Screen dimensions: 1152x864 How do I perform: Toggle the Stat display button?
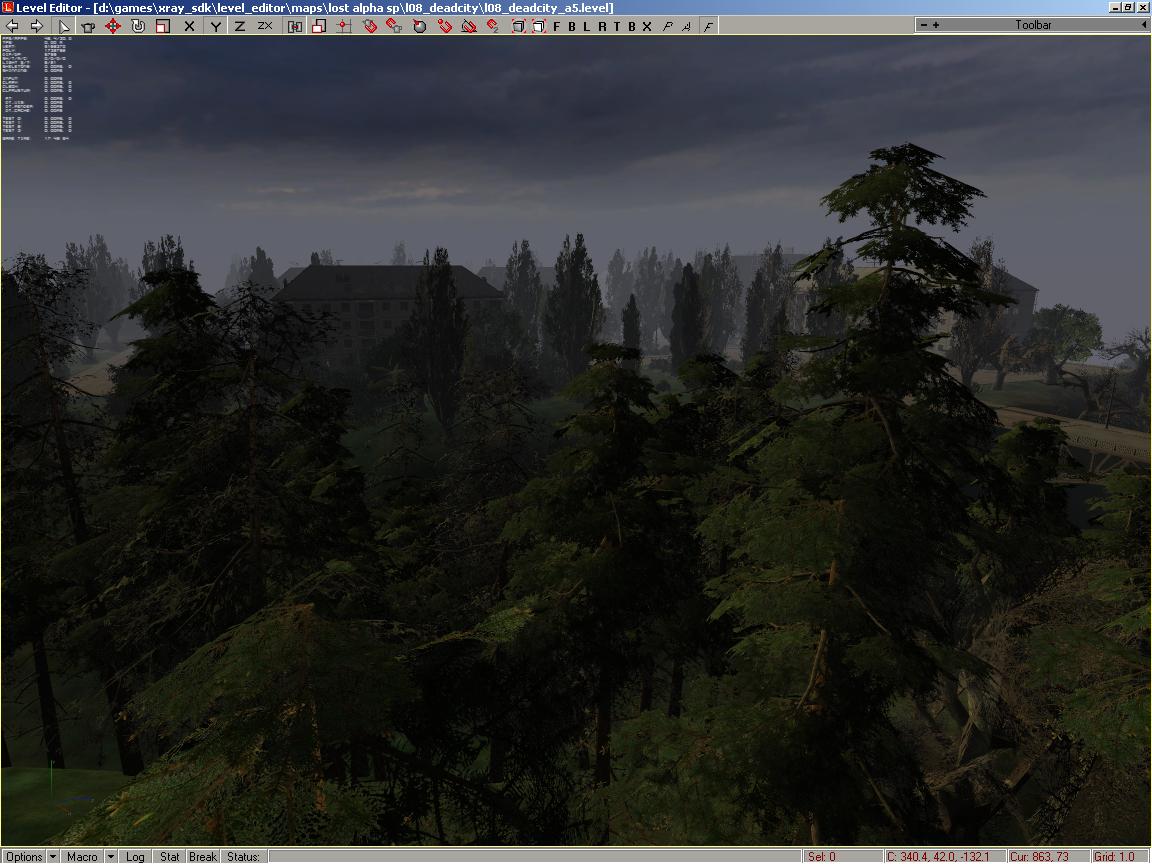tap(170, 857)
